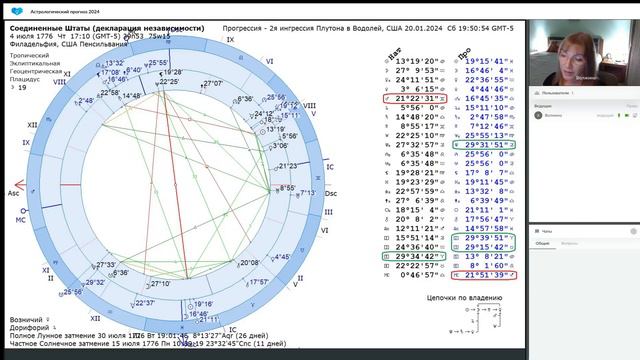Click the rulership chain diagram
640x360 pixels.
pos(476,319)
